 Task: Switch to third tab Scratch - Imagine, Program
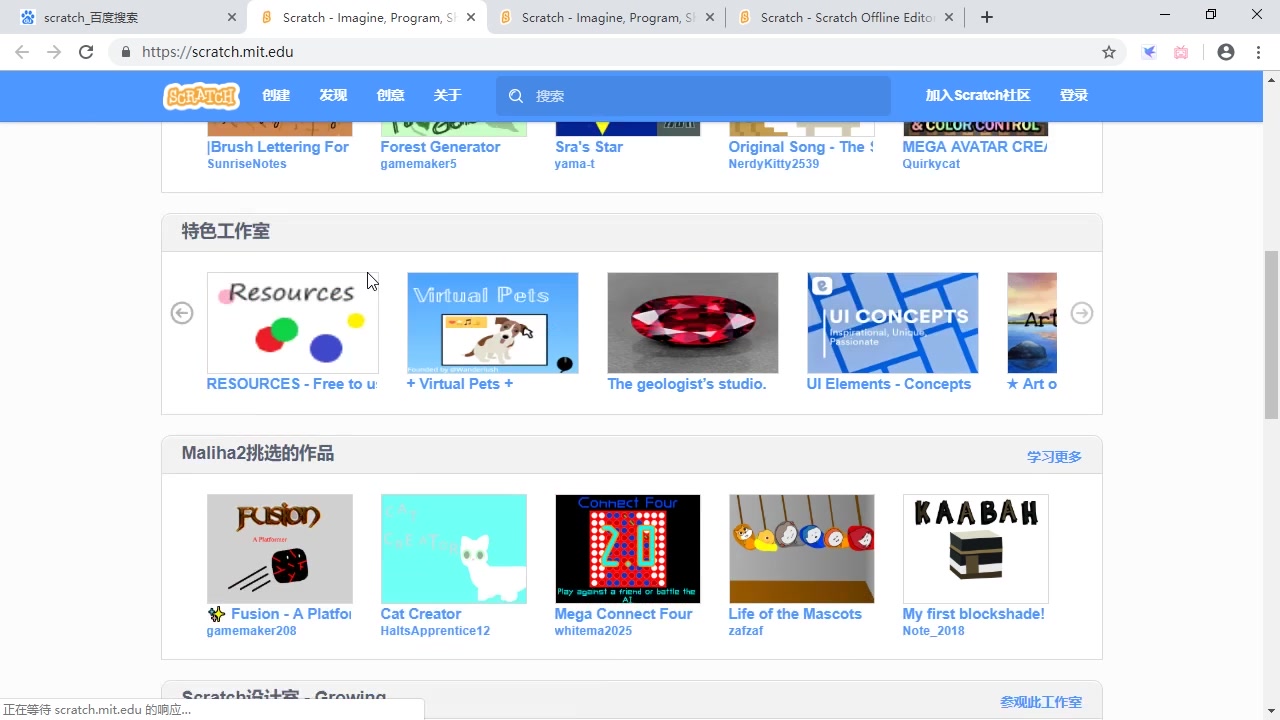point(608,18)
